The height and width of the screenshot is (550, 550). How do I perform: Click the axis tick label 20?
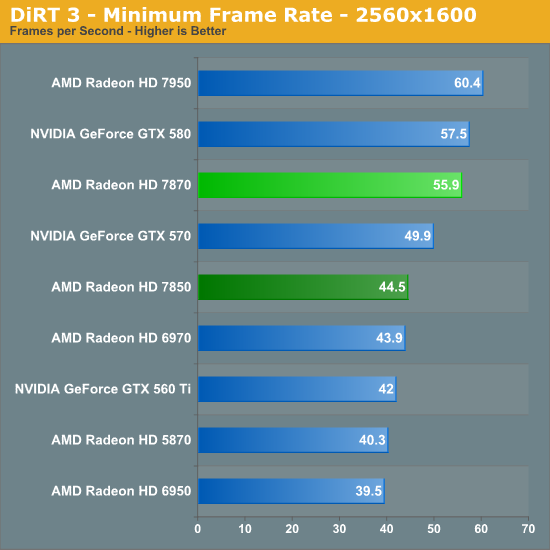(x=292, y=529)
